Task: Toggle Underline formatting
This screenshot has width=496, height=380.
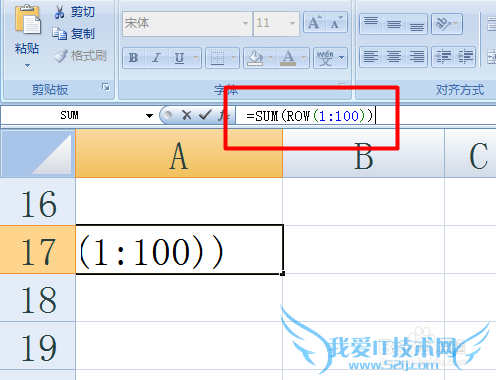Action: coord(179,58)
